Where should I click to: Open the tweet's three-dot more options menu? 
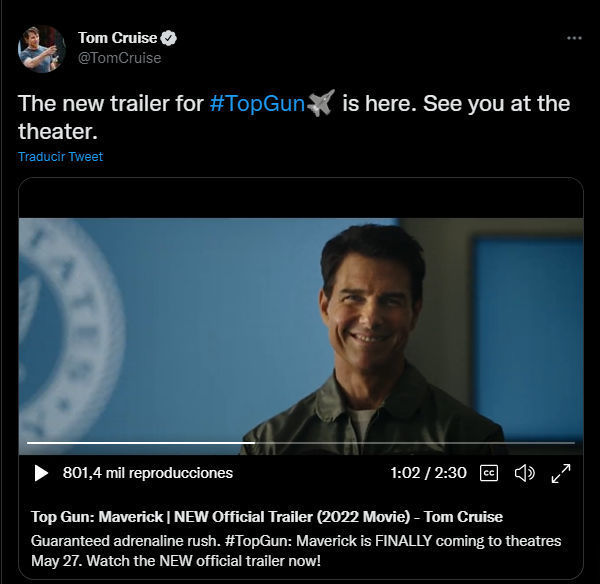[574, 38]
